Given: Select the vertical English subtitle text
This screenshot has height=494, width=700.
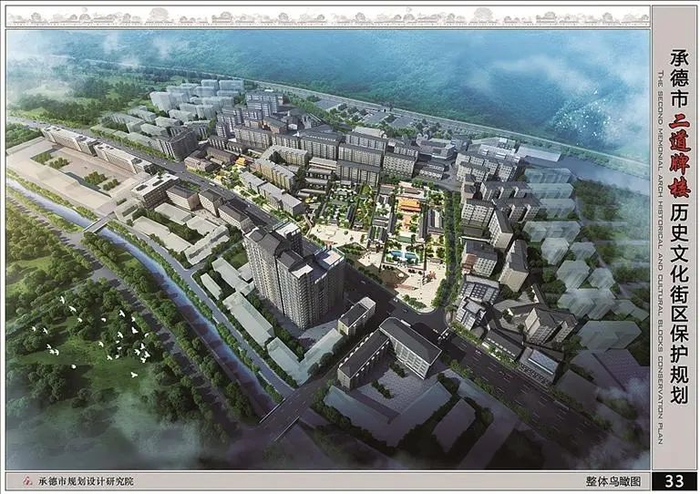Looking at the screenshot, I should point(661,258).
